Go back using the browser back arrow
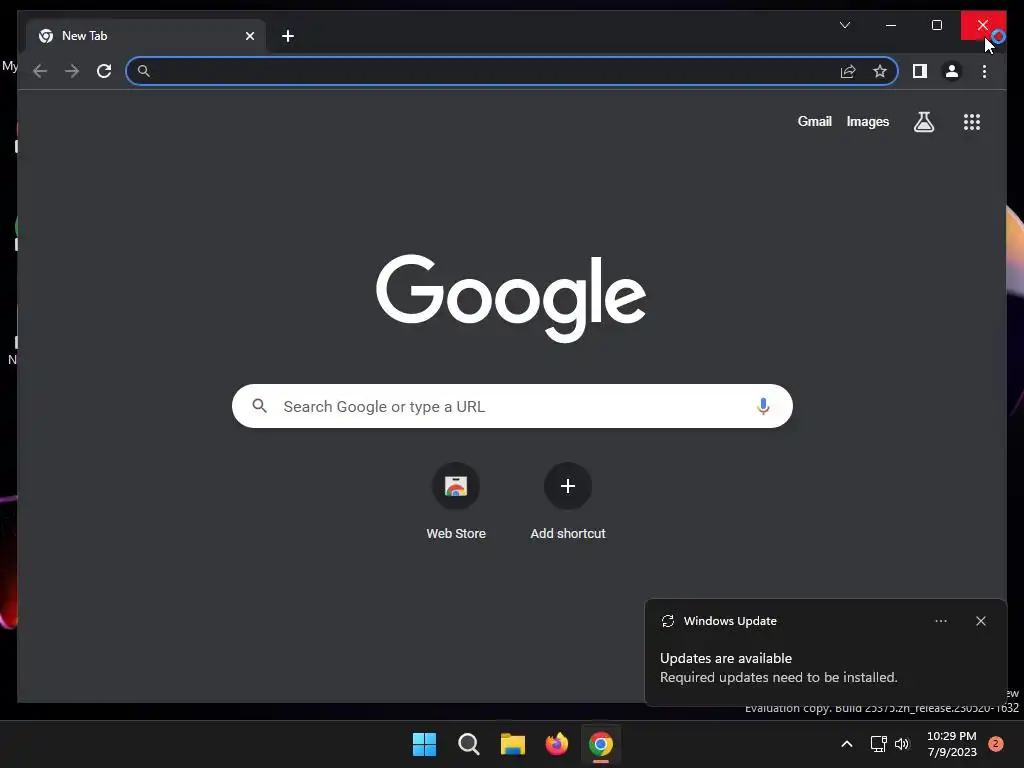 click(40, 71)
